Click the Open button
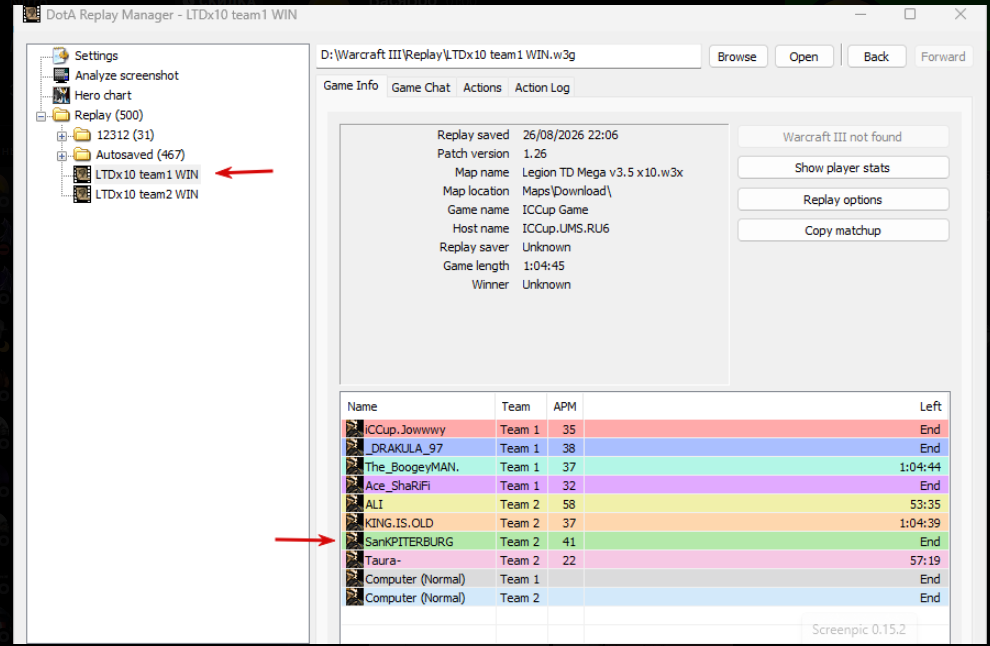The width and height of the screenshot is (990, 646). (x=803, y=56)
